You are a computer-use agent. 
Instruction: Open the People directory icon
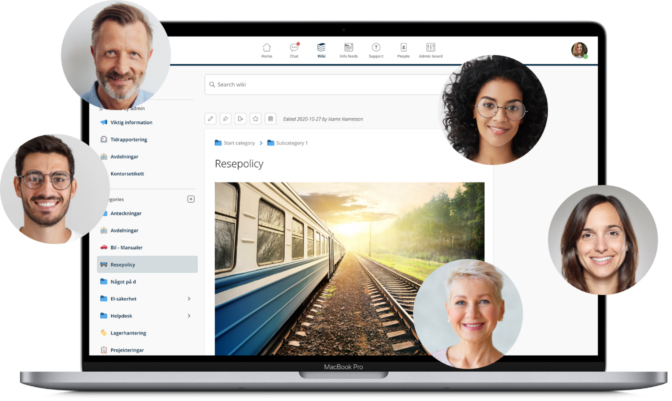pos(404,49)
